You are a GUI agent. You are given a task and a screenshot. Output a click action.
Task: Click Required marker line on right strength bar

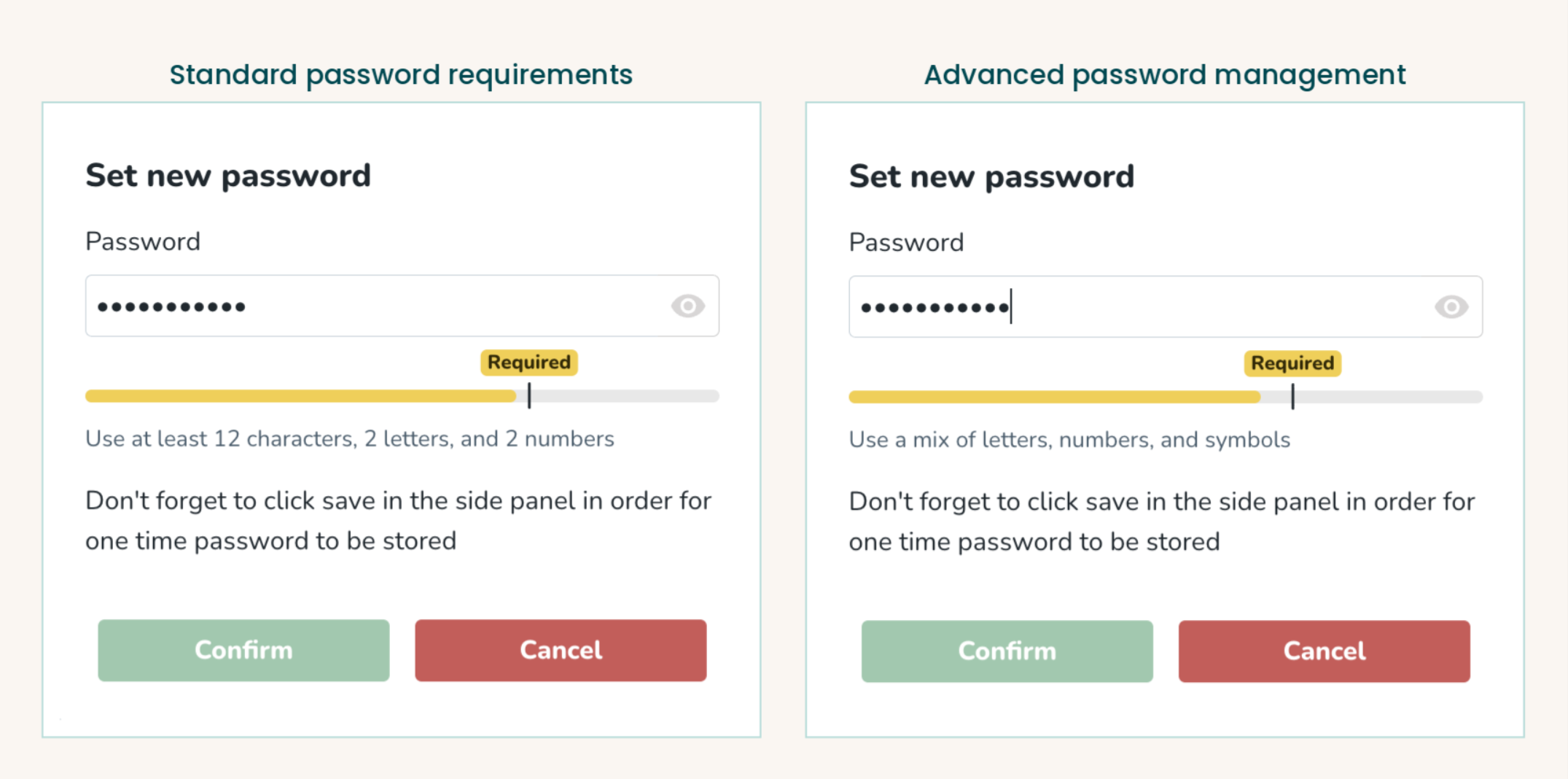(x=1292, y=397)
